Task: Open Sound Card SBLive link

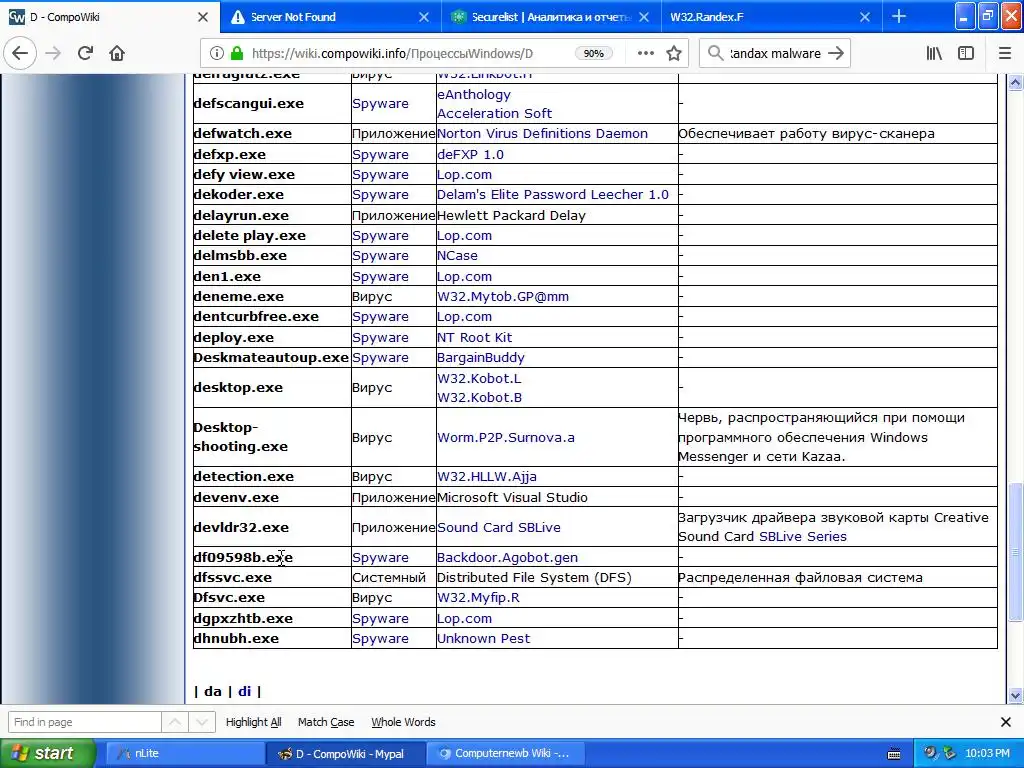Action: (x=498, y=527)
